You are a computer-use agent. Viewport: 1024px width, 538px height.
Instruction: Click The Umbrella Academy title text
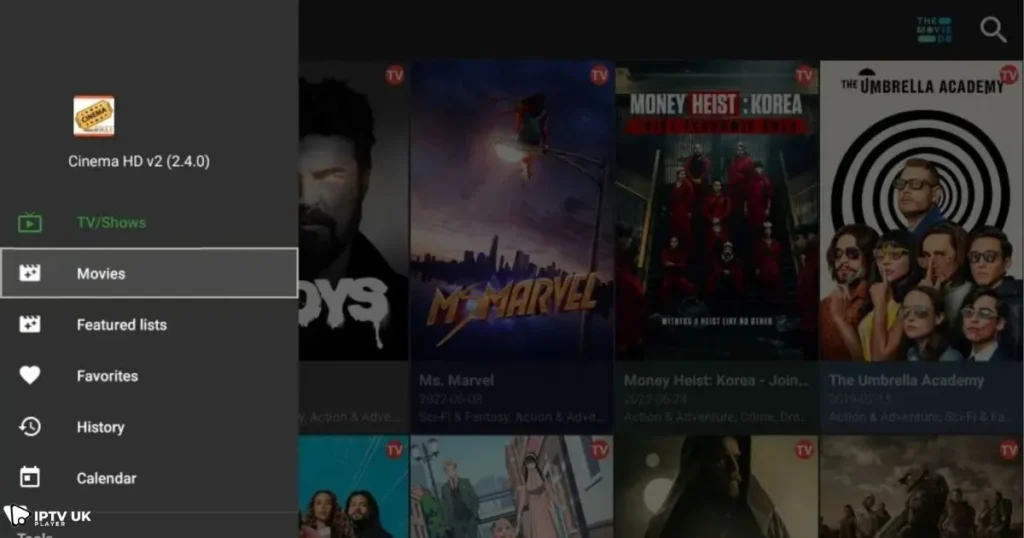906,380
